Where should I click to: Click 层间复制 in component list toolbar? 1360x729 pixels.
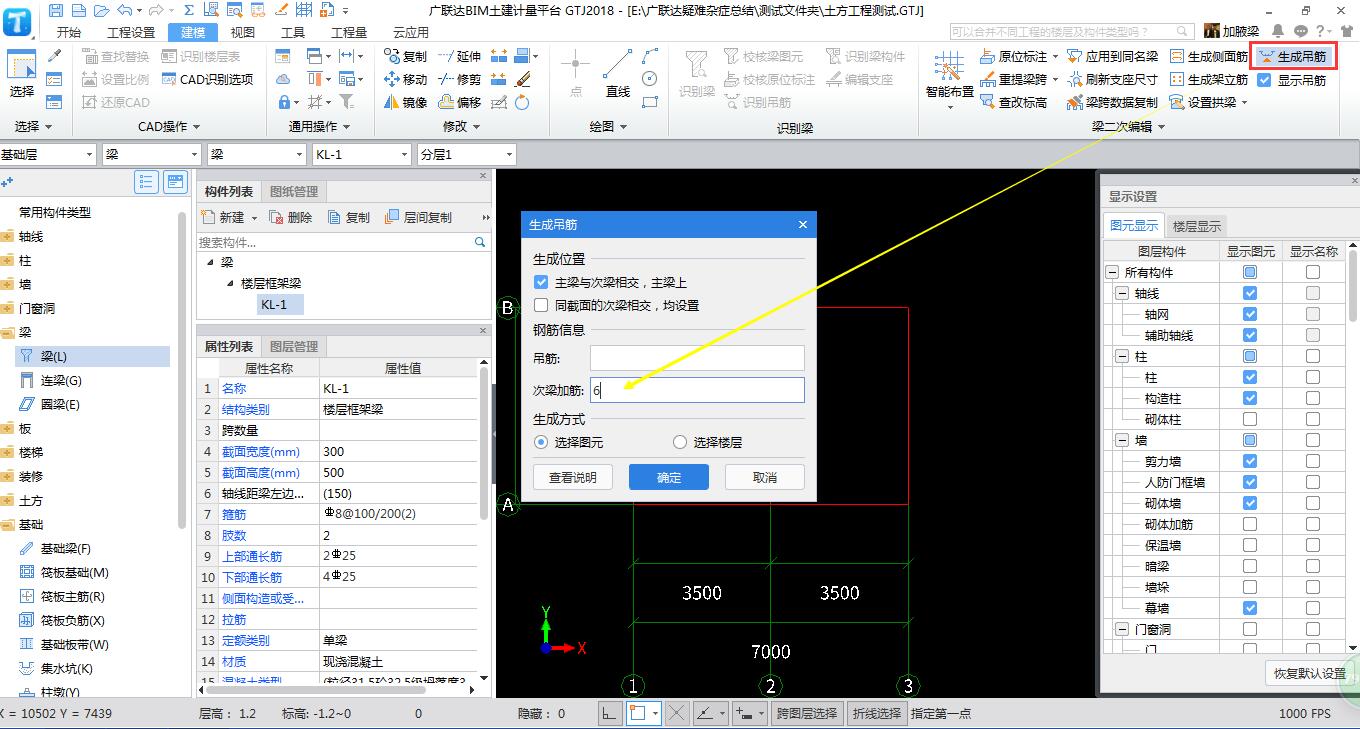click(x=418, y=217)
